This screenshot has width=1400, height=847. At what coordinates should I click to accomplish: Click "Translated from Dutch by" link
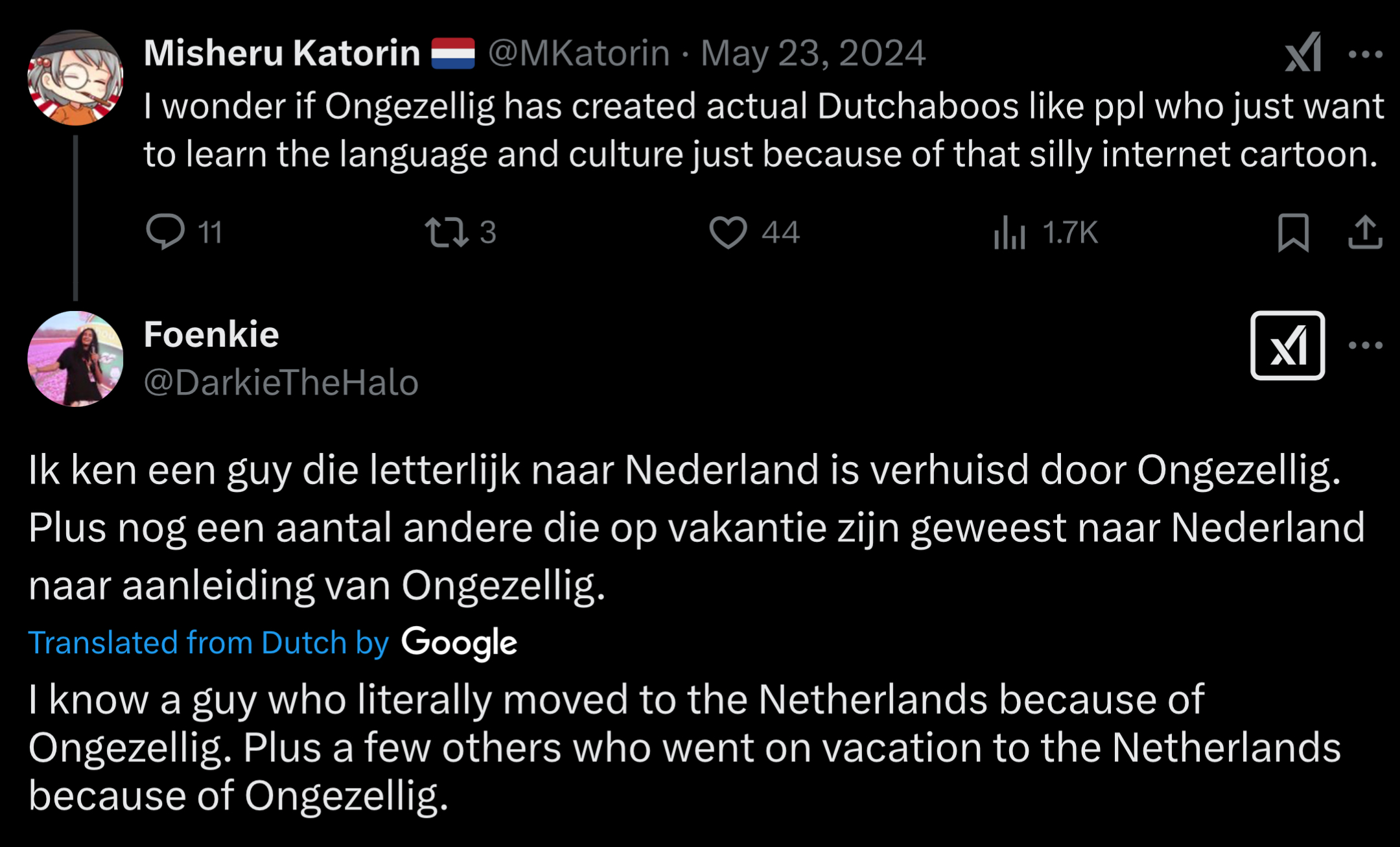coord(208,643)
